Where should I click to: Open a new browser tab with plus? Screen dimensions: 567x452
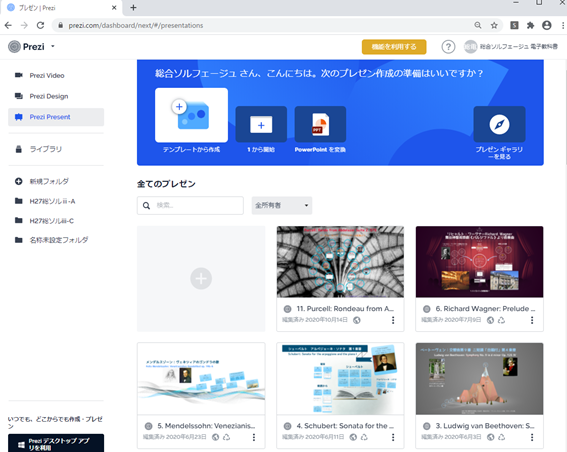tap(133, 8)
